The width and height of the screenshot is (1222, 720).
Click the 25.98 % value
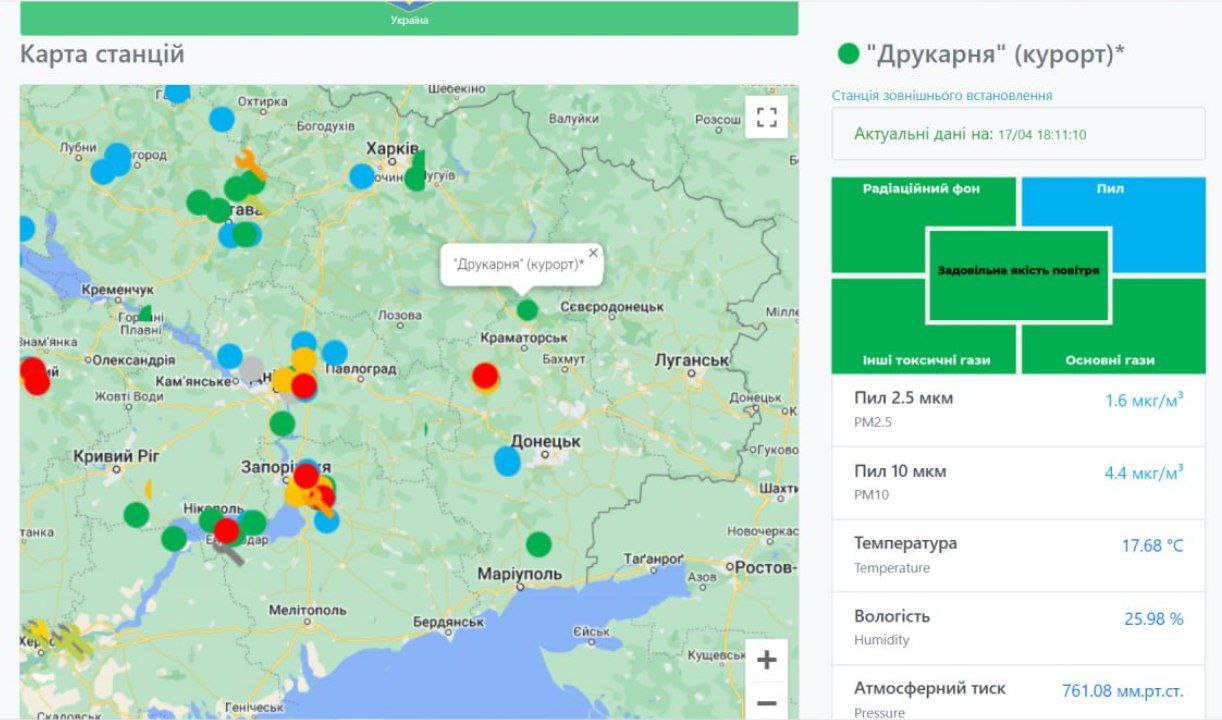[1154, 619]
